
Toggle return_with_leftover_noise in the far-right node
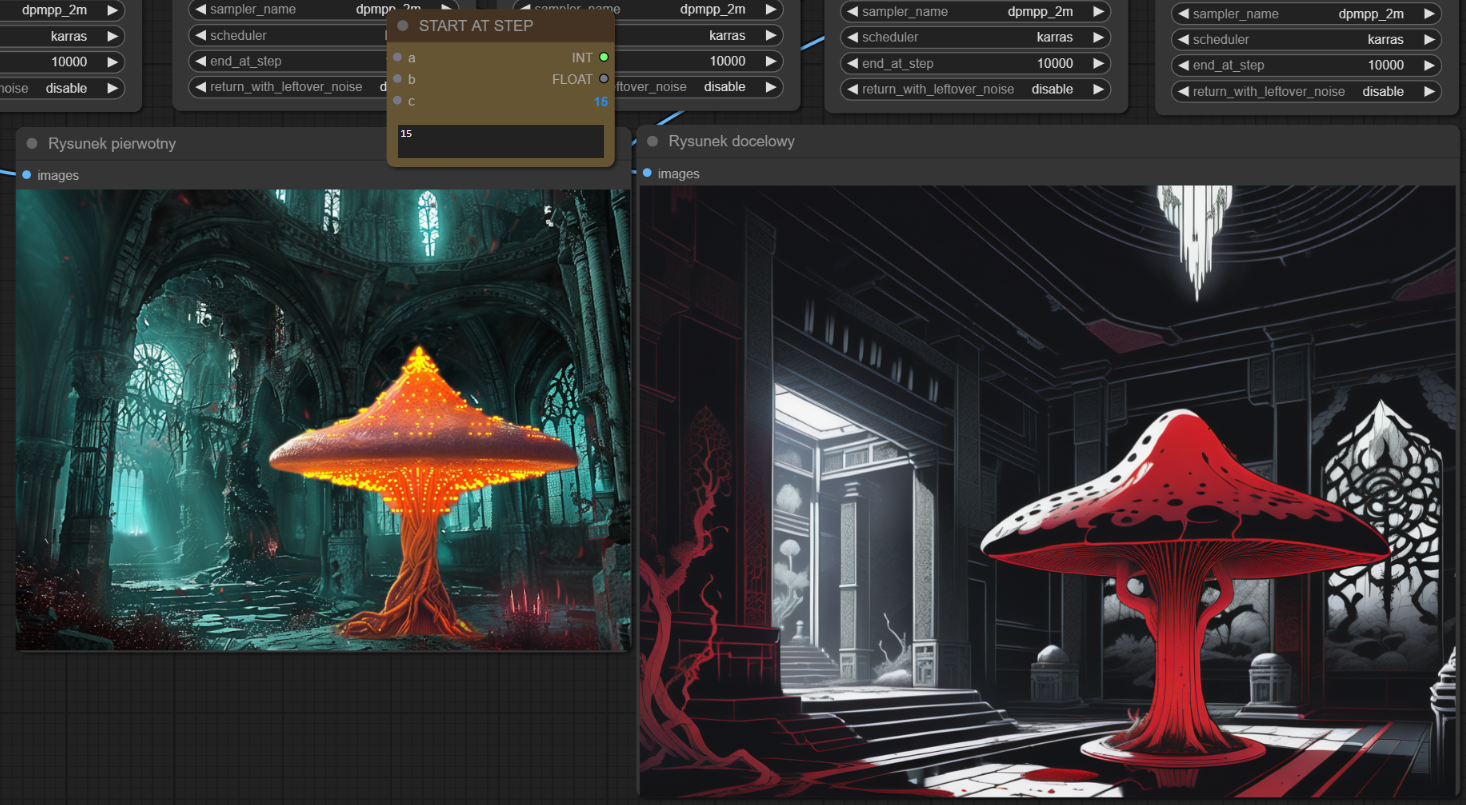[1306, 91]
